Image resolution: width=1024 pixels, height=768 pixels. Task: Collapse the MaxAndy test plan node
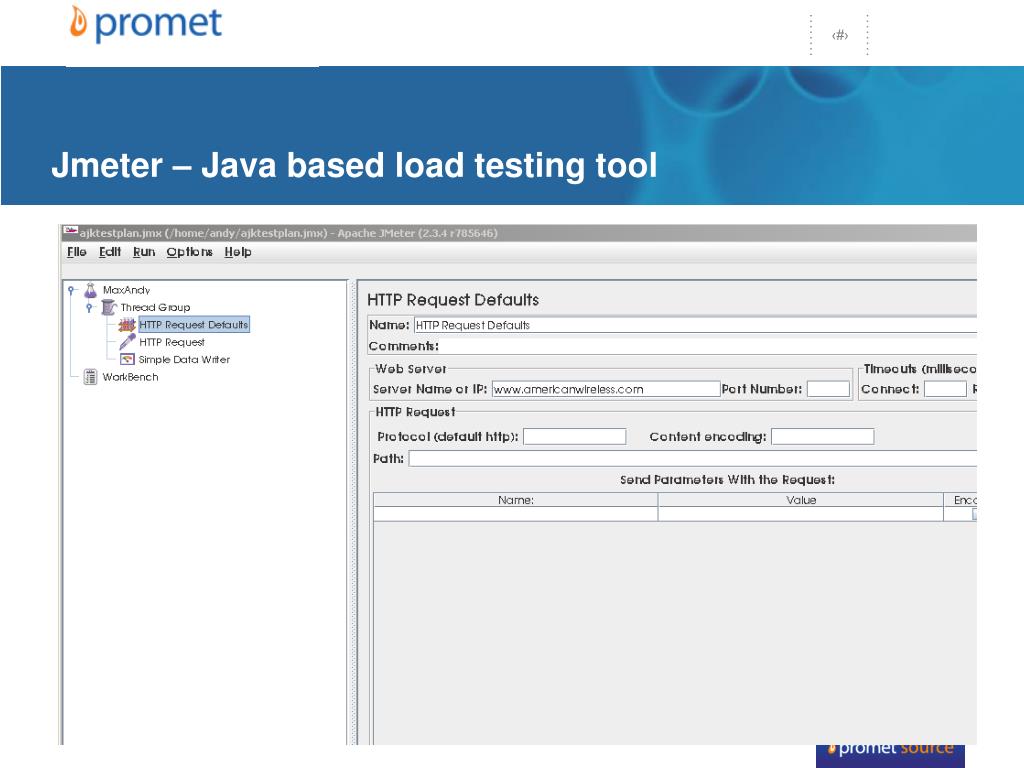[72, 290]
